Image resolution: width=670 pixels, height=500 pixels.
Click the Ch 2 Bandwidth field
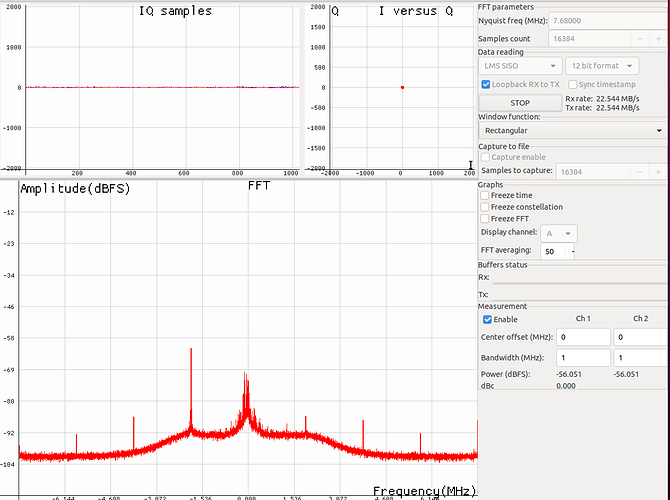(641, 358)
